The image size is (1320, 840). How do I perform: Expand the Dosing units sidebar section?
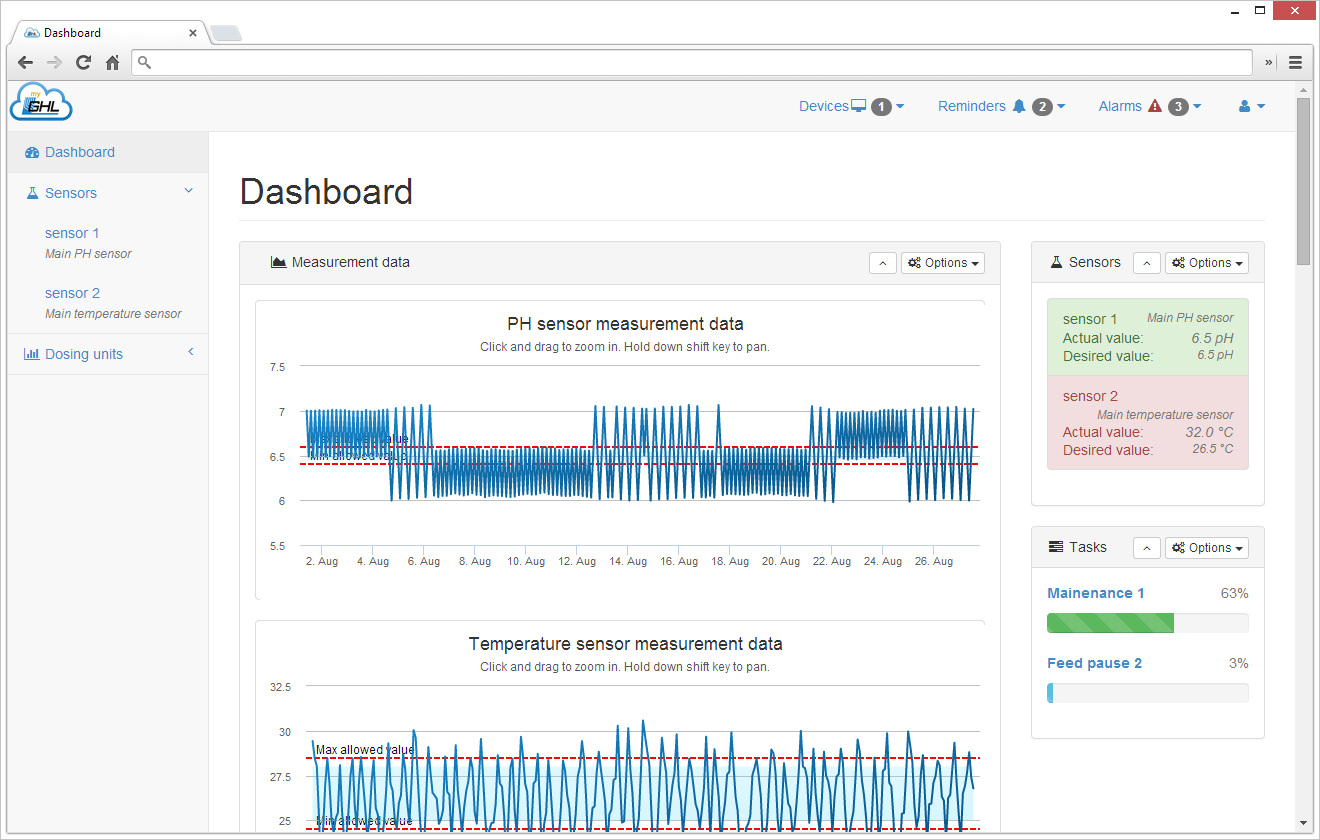190,352
